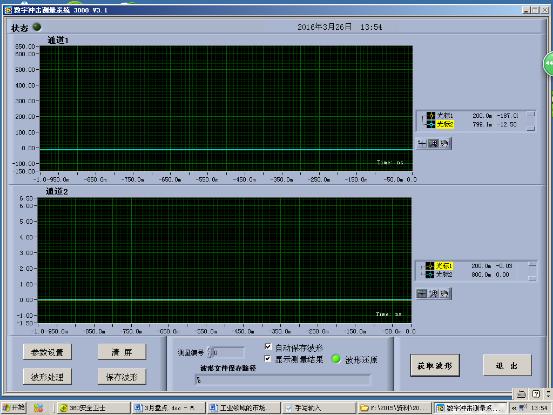The width and height of the screenshot is (553, 415).
Task: Click the waveform file save path field
Action: coord(282,379)
